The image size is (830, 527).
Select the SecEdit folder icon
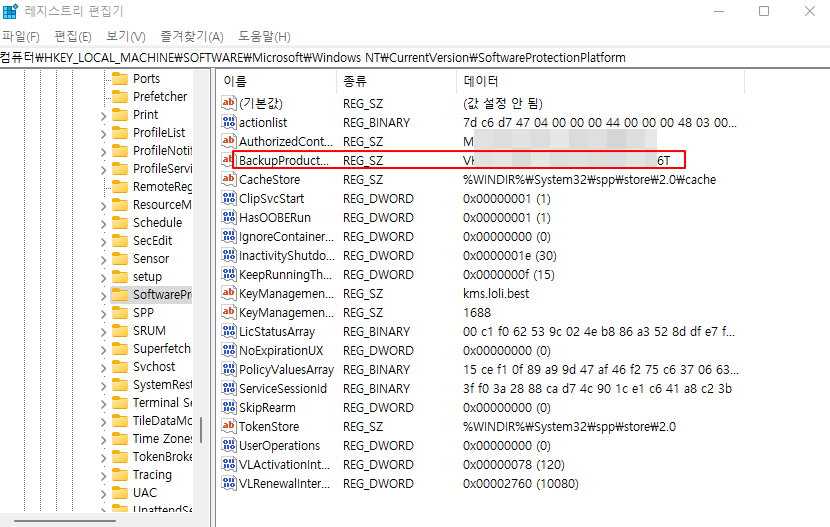[120, 241]
